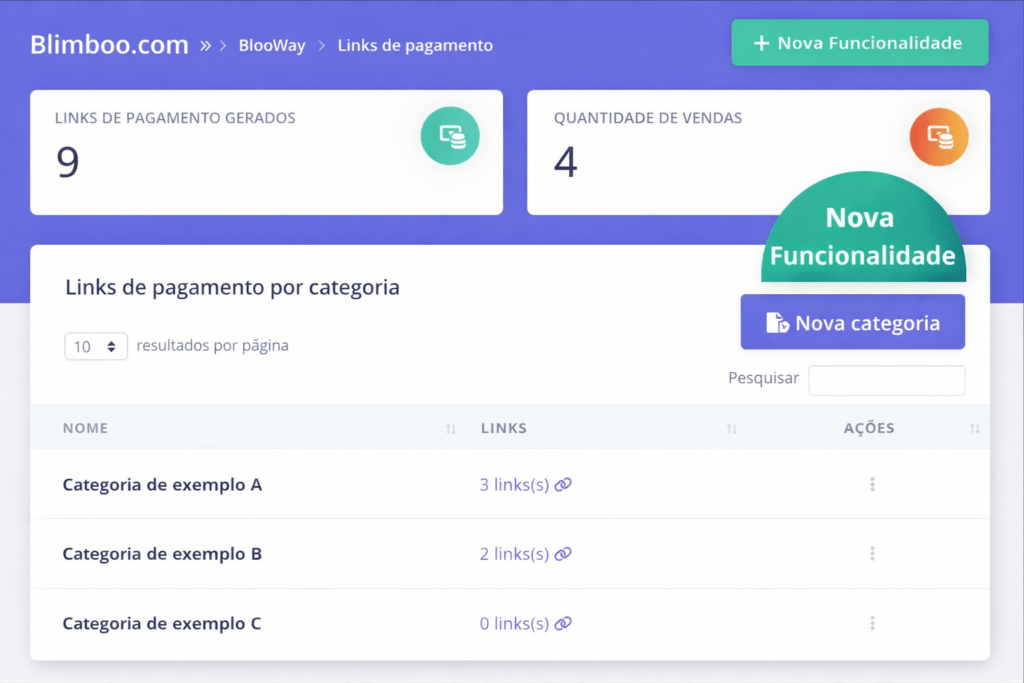Open the results per page dropdown
The height and width of the screenshot is (683, 1024).
[96, 346]
